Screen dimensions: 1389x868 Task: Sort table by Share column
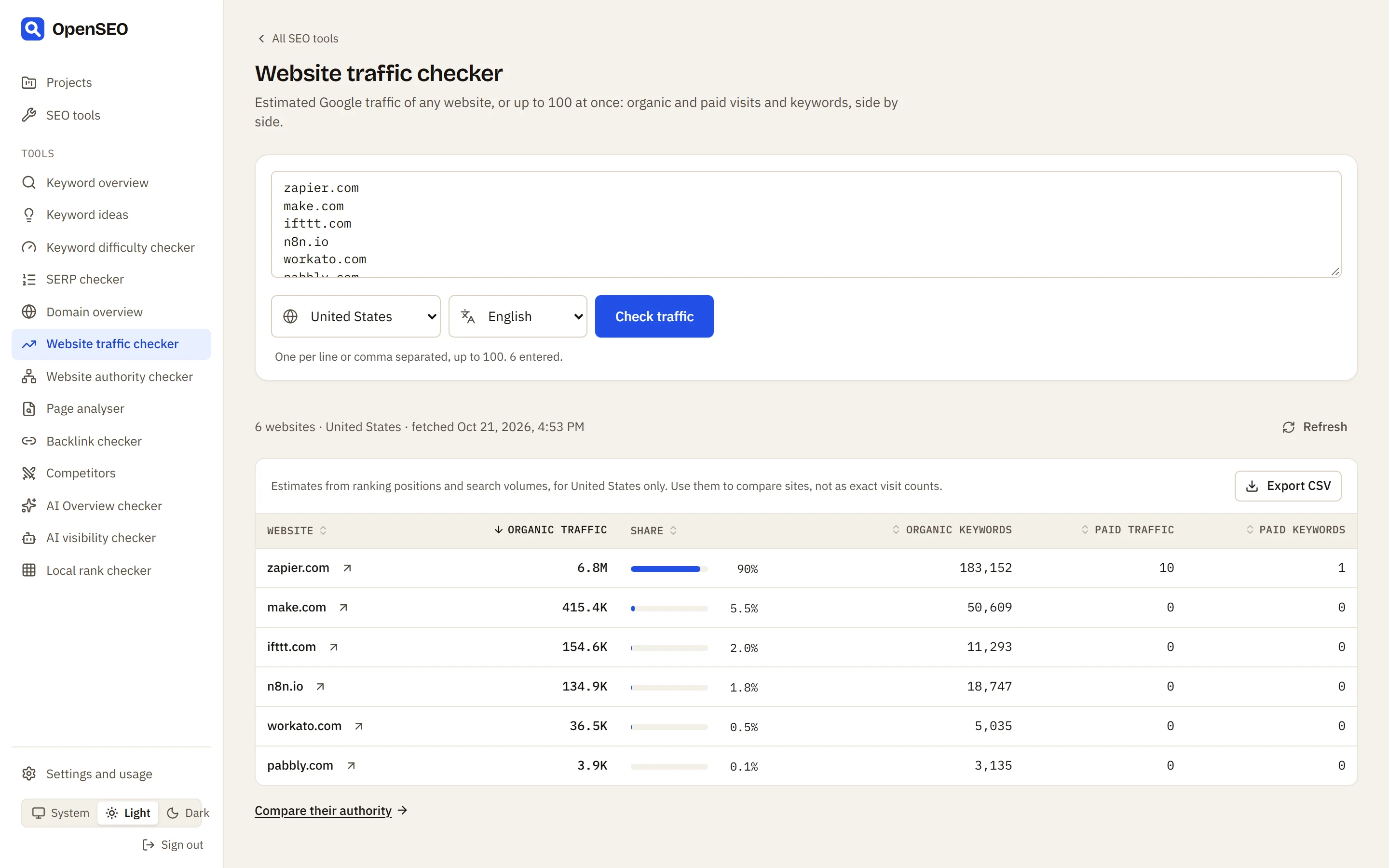654,530
